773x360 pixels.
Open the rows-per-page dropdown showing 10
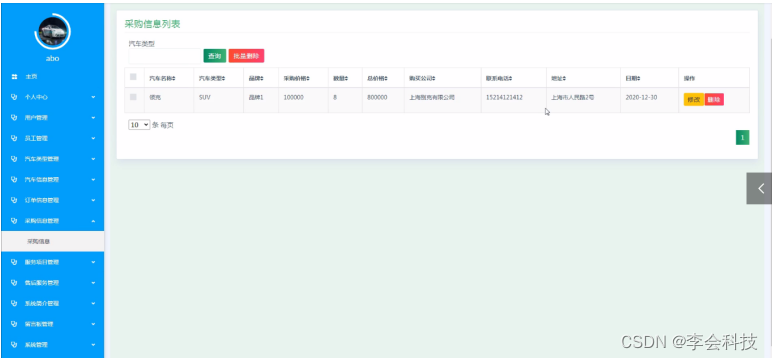pos(139,125)
